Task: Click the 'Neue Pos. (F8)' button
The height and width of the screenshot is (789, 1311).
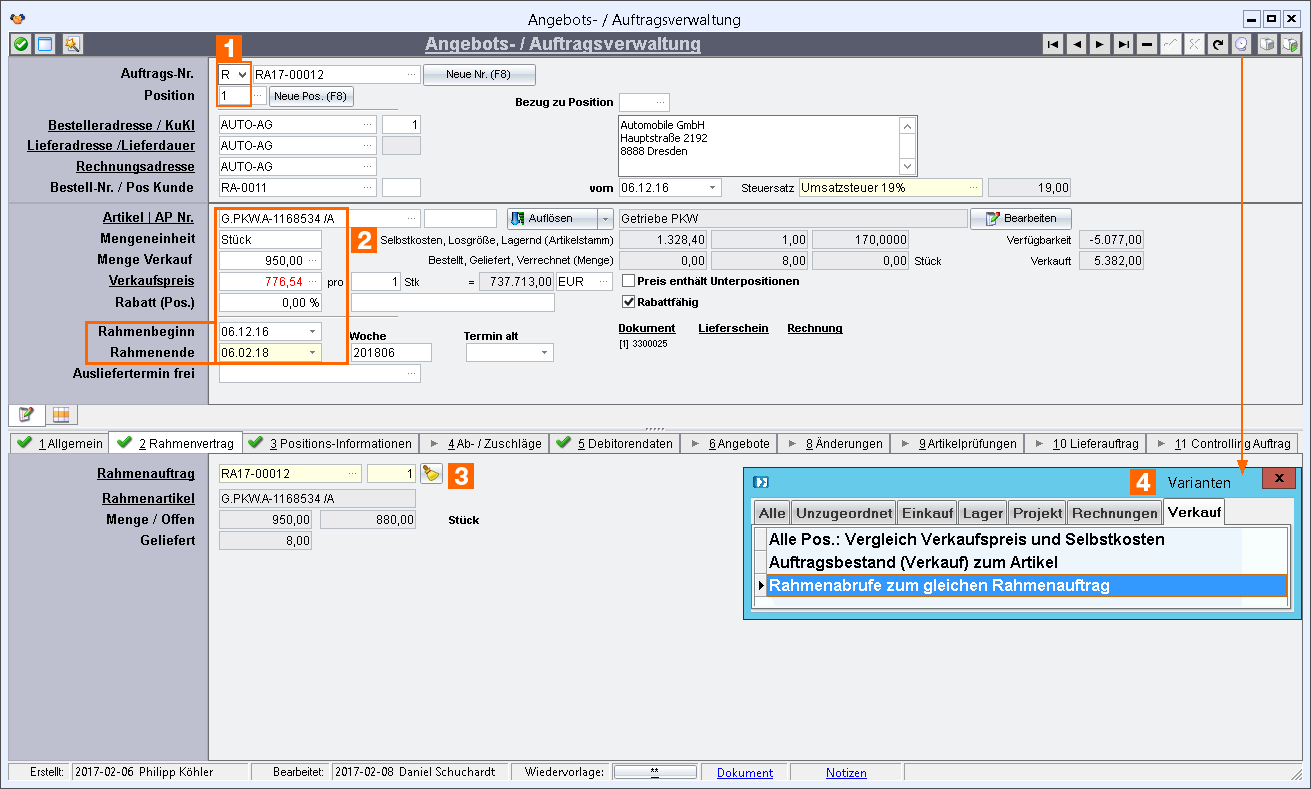Action: coord(311,96)
